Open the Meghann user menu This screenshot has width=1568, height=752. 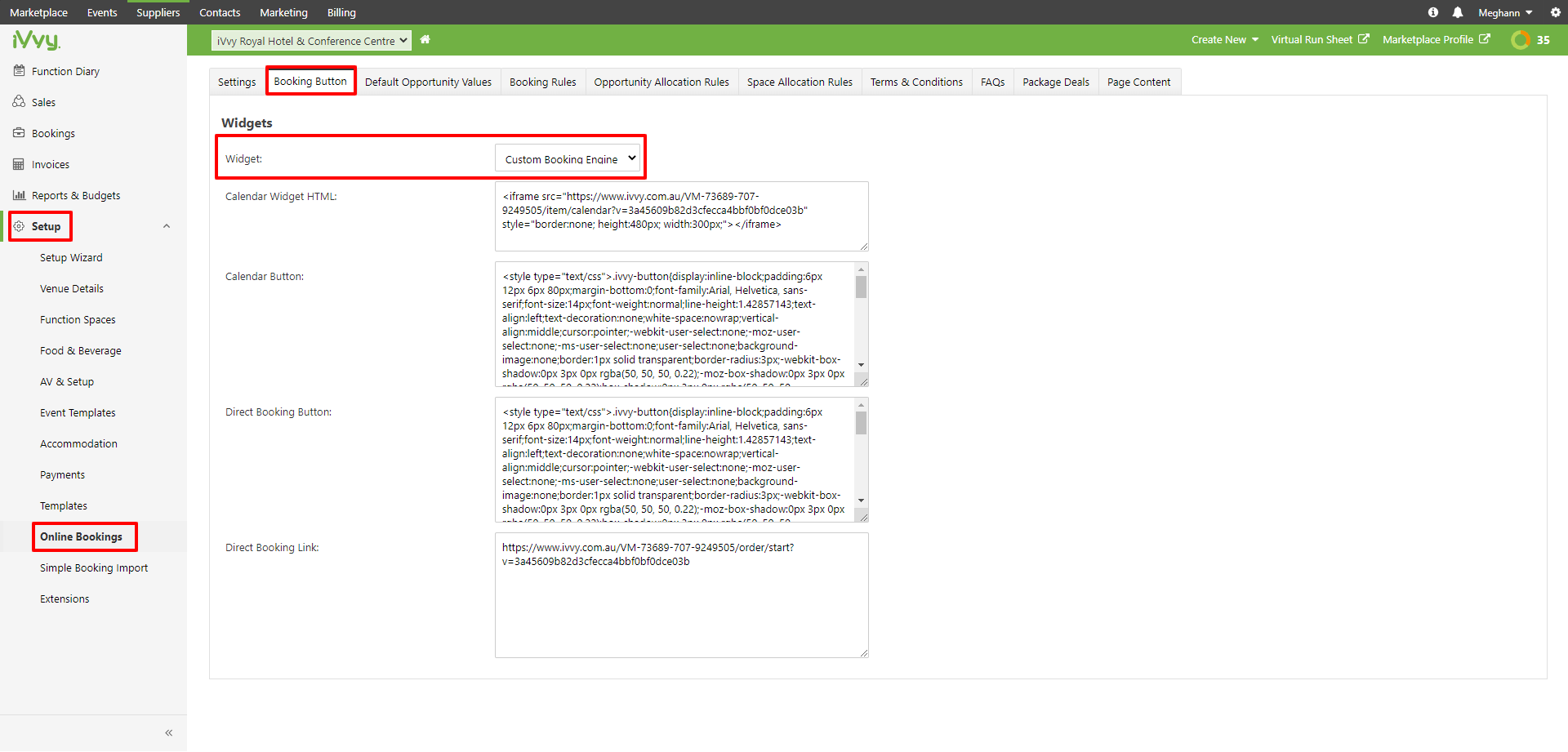1505,12
